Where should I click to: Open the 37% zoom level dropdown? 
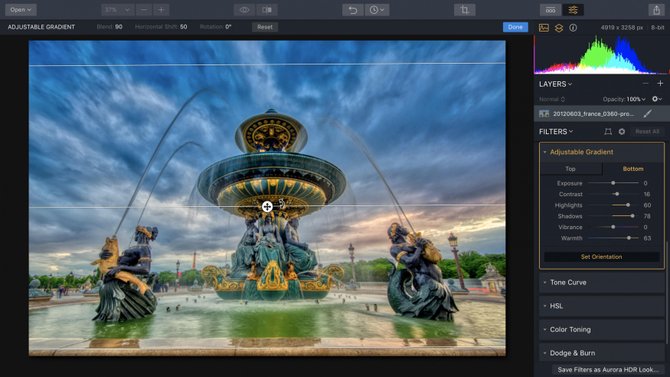(117, 10)
